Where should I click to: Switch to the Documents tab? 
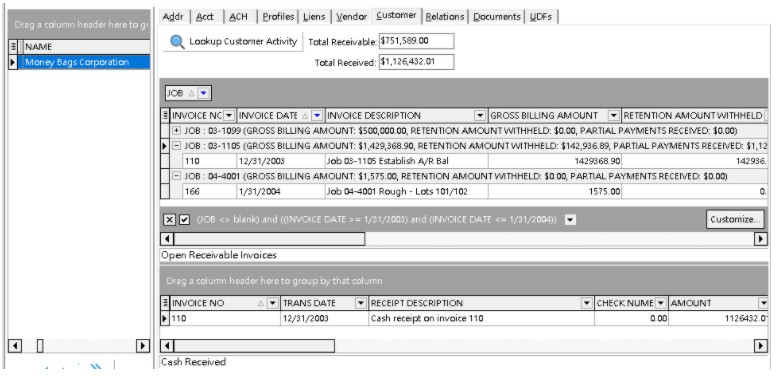[497, 17]
